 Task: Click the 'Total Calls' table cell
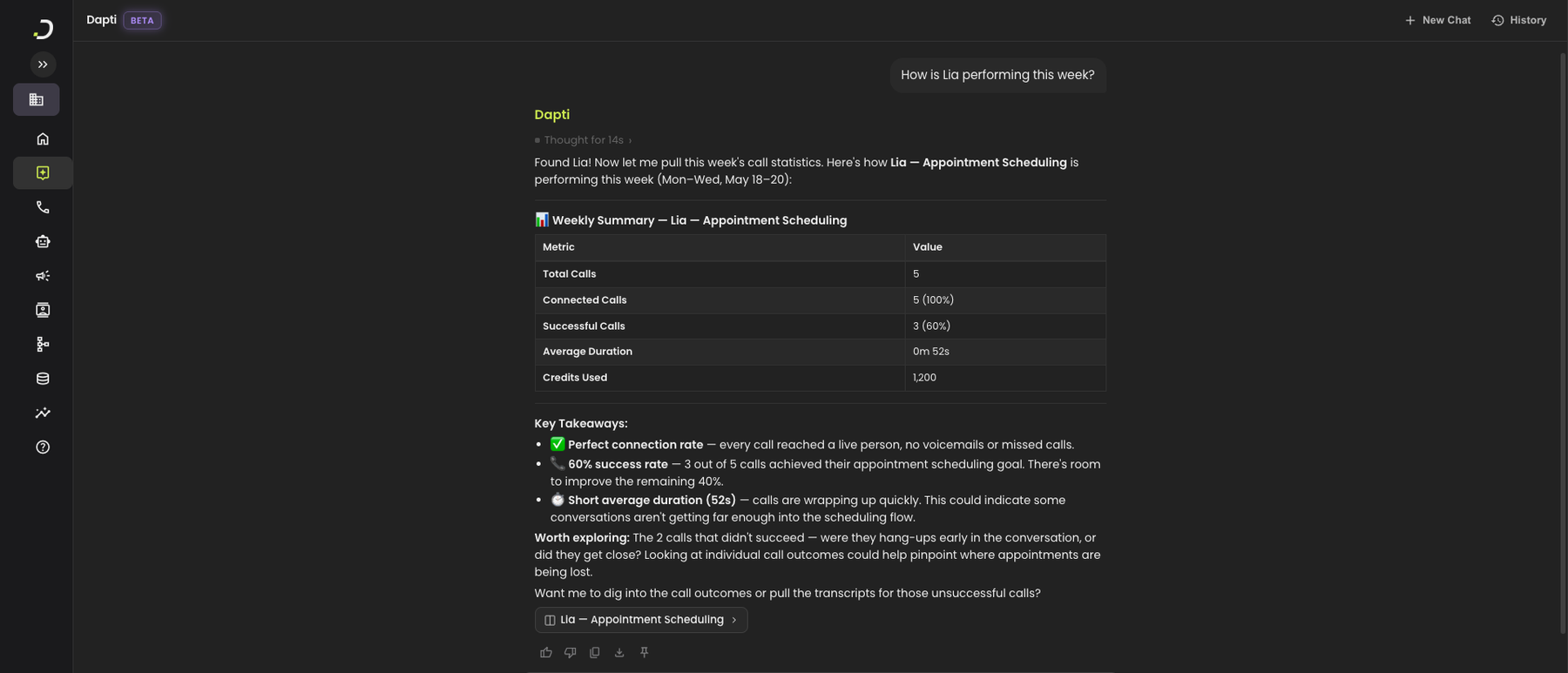pos(720,274)
